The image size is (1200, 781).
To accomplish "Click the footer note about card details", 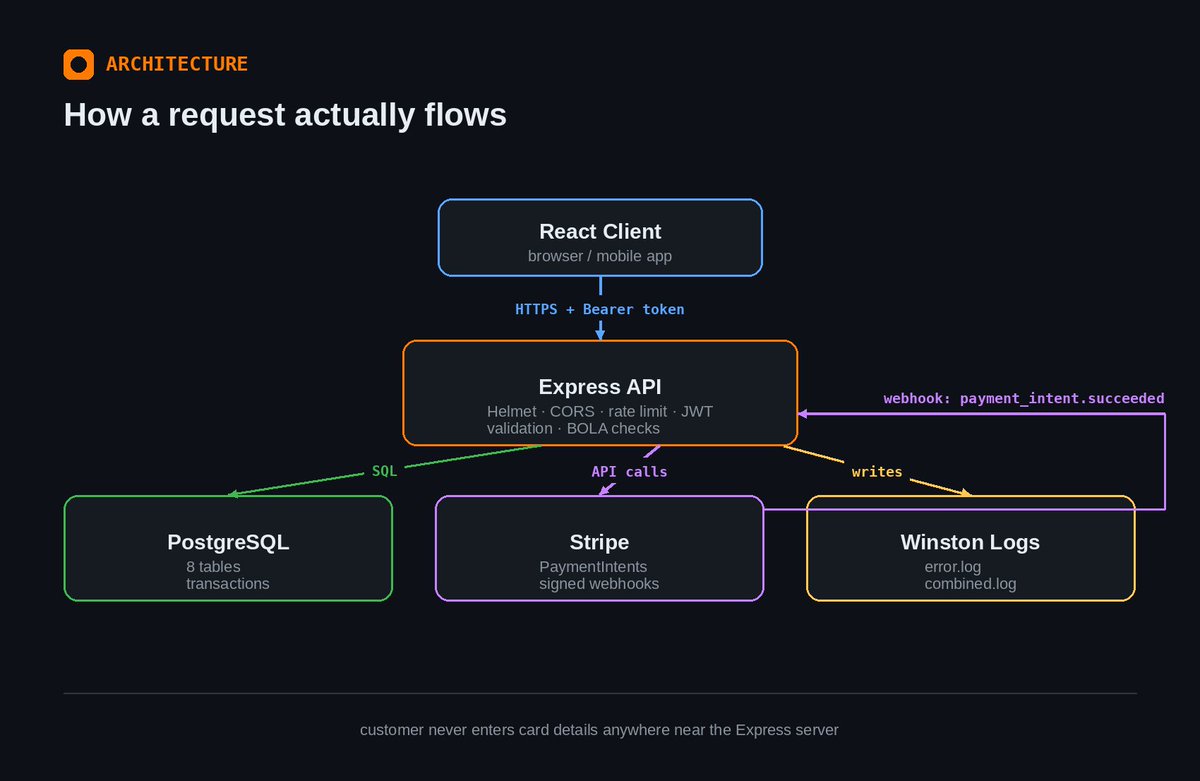I will tap(600, 730).
